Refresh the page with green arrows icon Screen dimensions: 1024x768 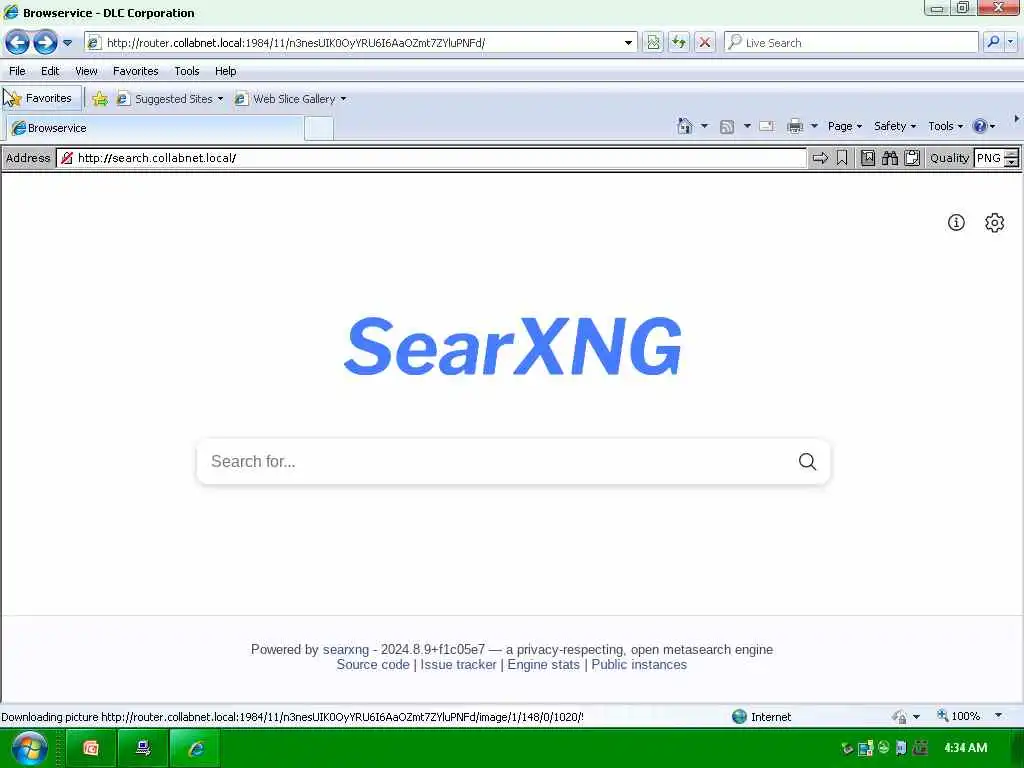(x=679, y=42)
